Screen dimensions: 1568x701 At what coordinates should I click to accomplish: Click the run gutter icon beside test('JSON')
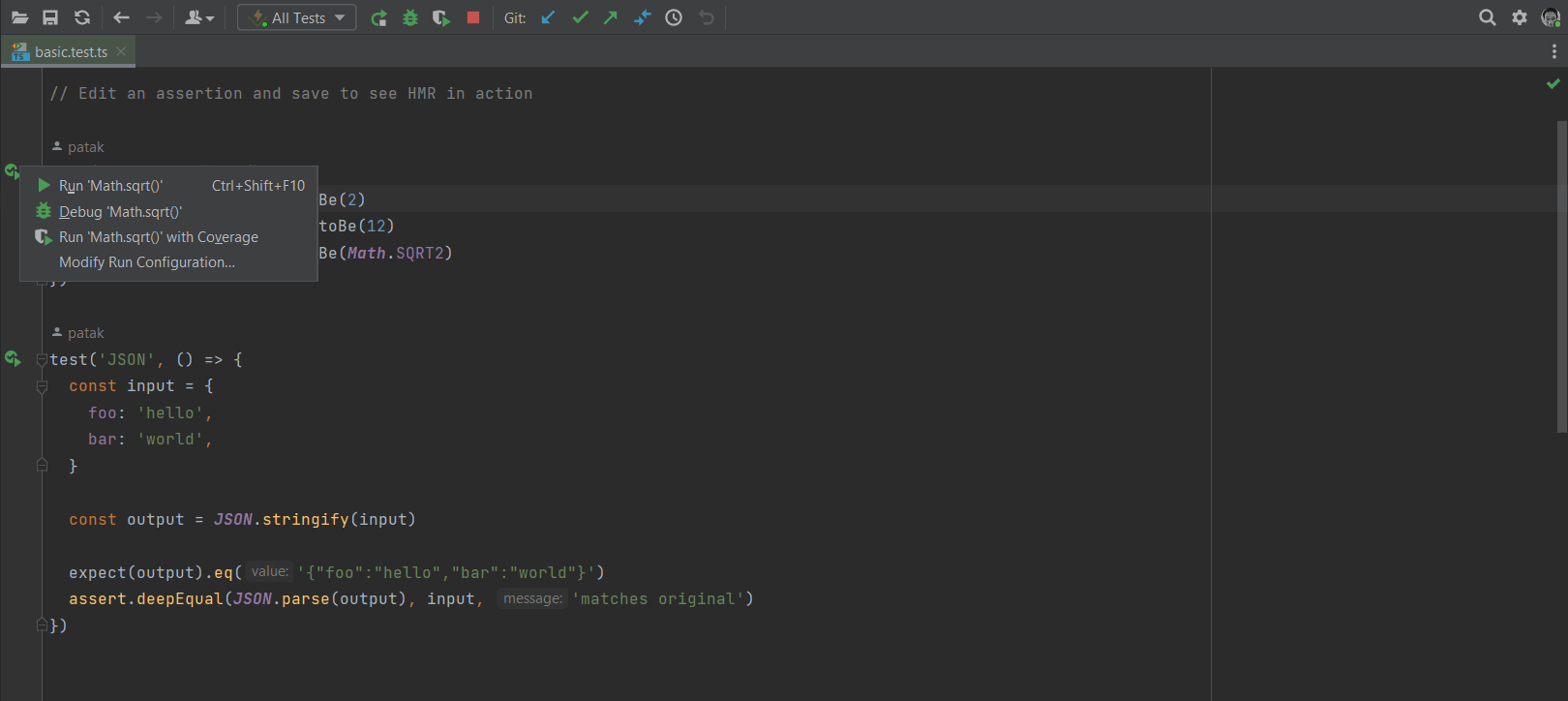[13, 359]
